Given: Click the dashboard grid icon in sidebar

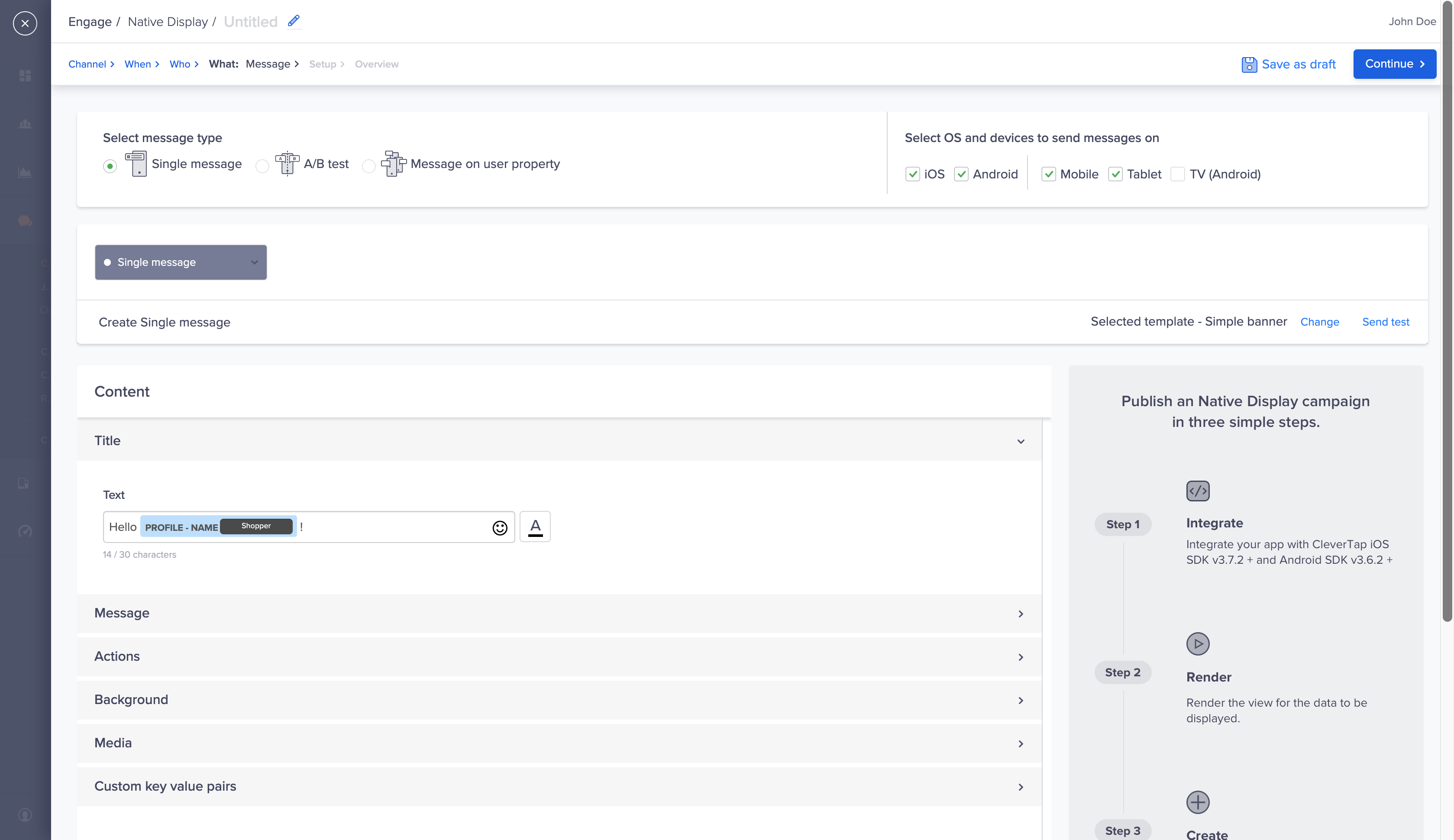Looking at the screenshot, I should [x=25, y=76].
